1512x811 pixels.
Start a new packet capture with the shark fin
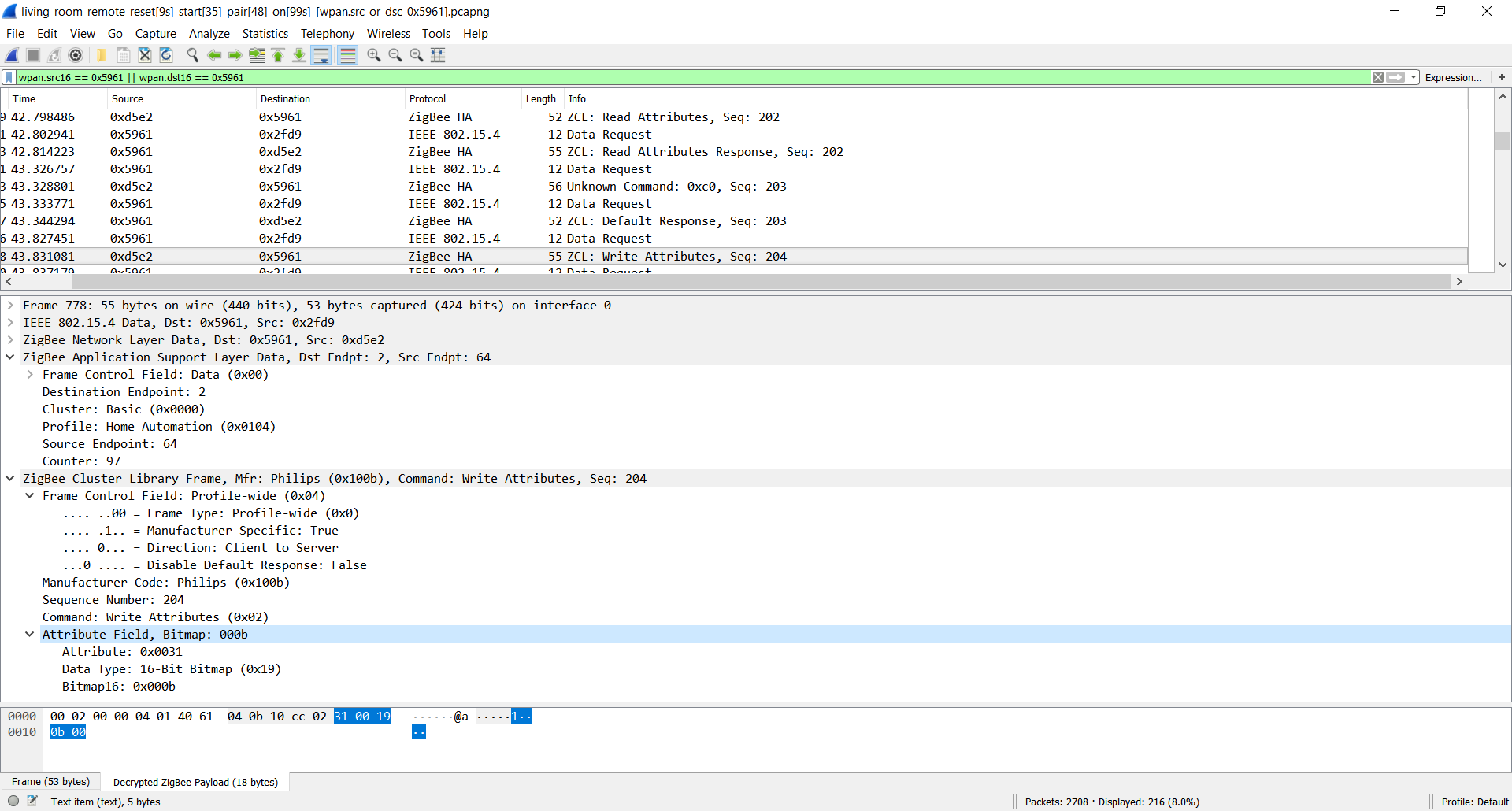click(x=13, y=55)
